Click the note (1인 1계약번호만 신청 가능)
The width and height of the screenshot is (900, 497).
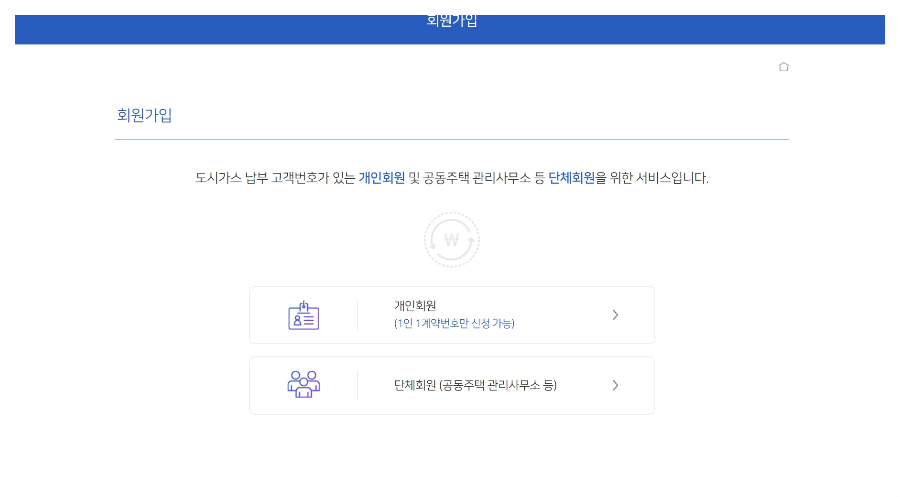(454, 324)
